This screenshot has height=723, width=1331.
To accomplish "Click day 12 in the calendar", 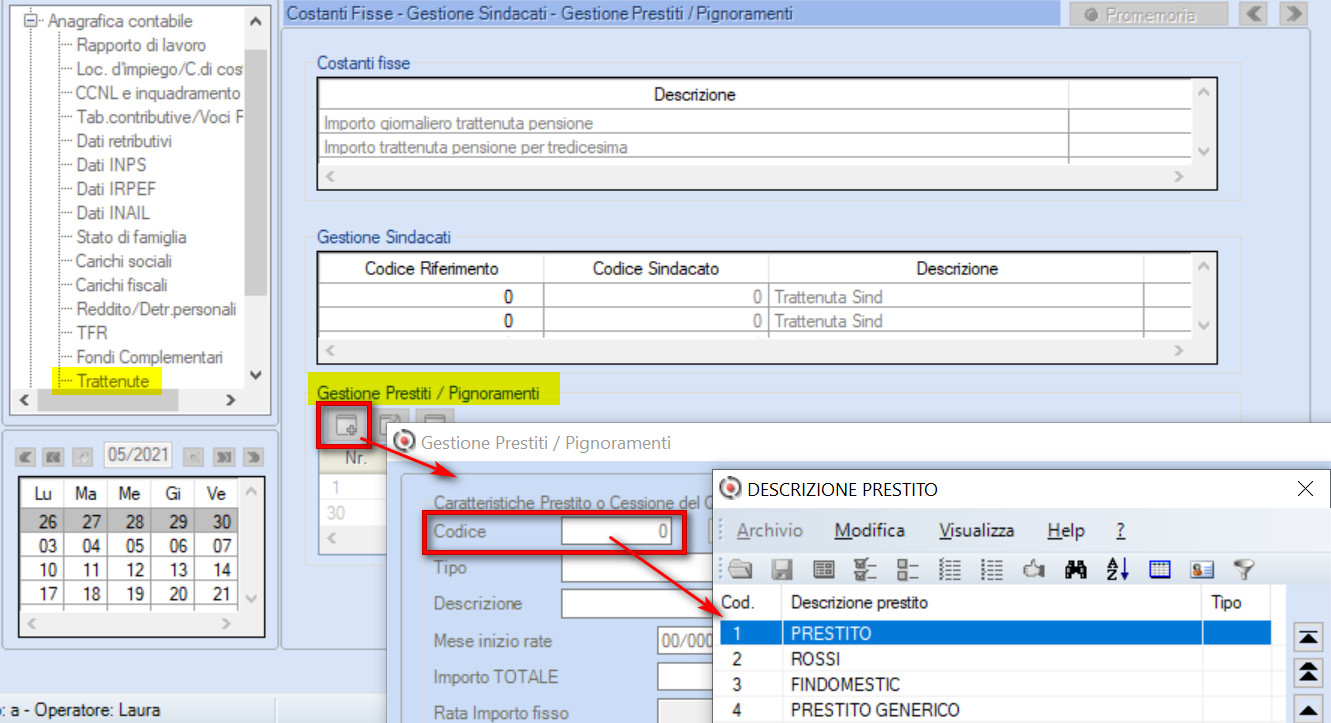I will (x=134, y=570).
